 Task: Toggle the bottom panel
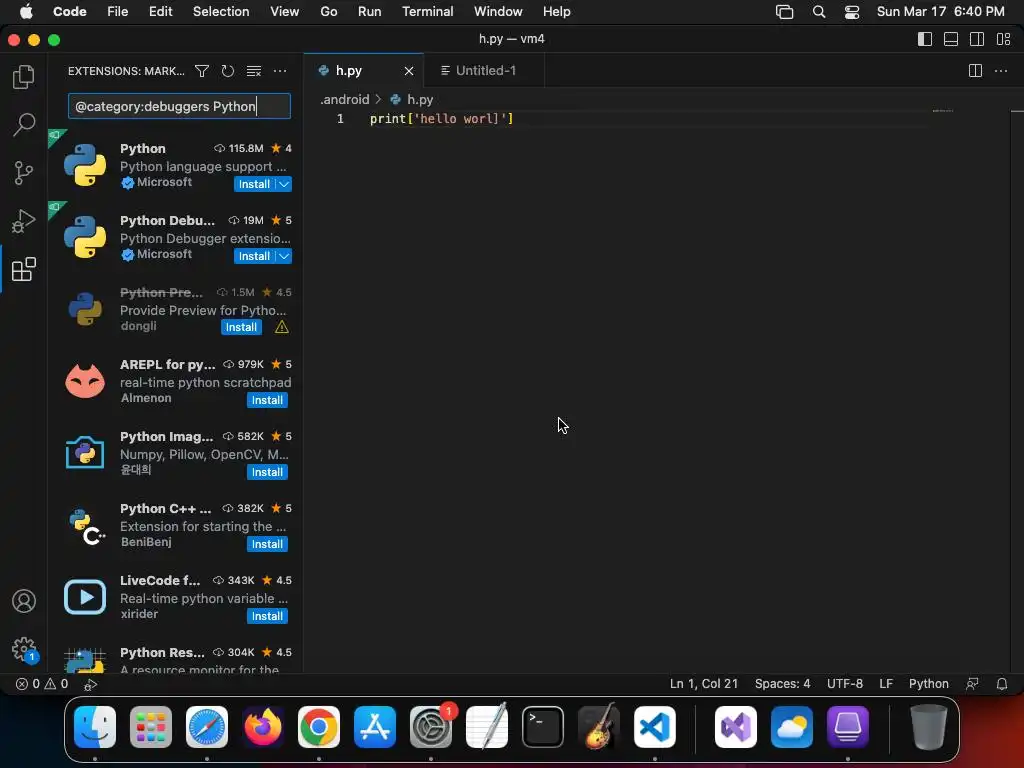pos(951,39)
